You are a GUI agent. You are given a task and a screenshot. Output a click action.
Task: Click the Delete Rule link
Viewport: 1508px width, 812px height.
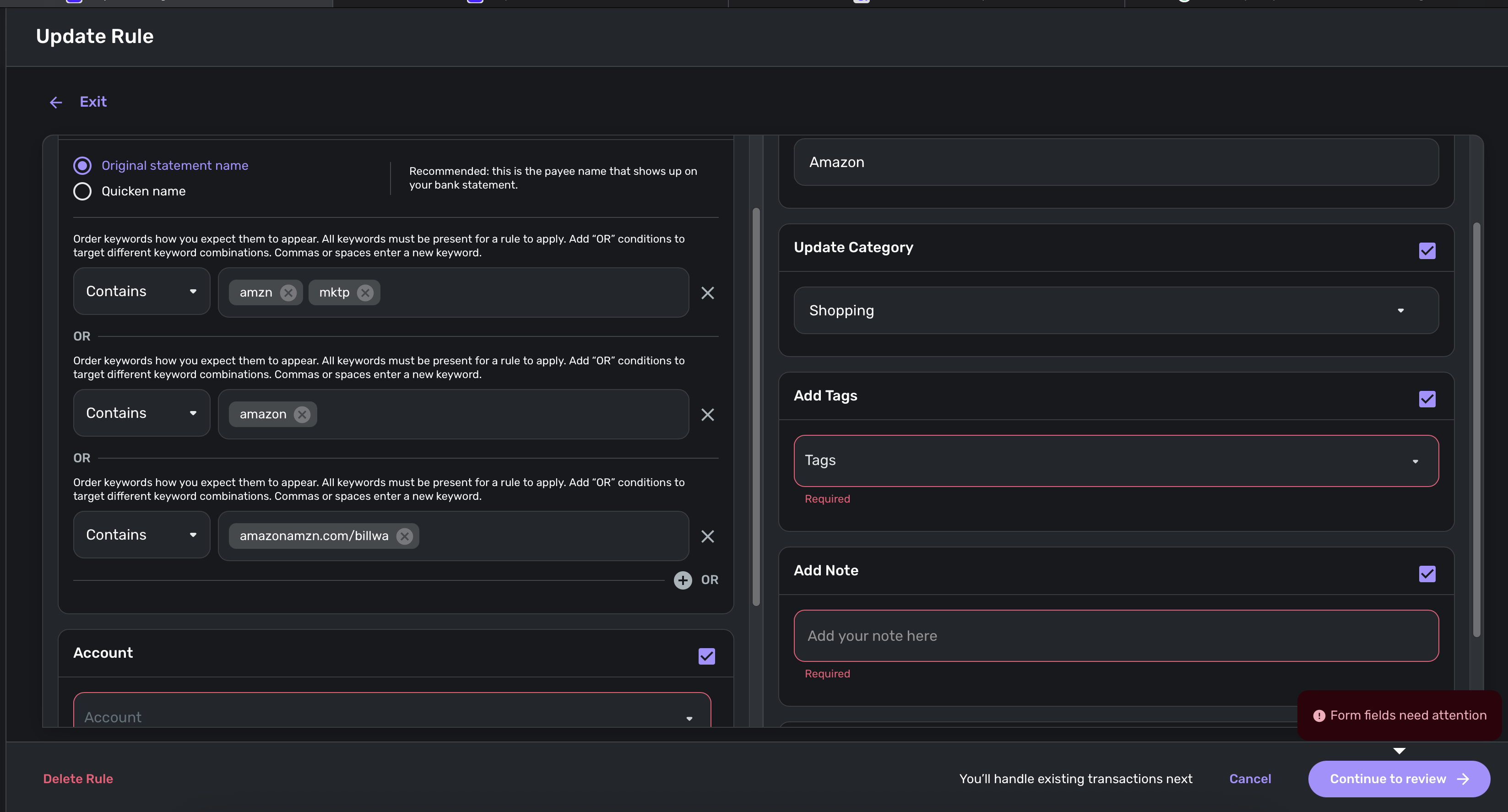tap(78, 779)
